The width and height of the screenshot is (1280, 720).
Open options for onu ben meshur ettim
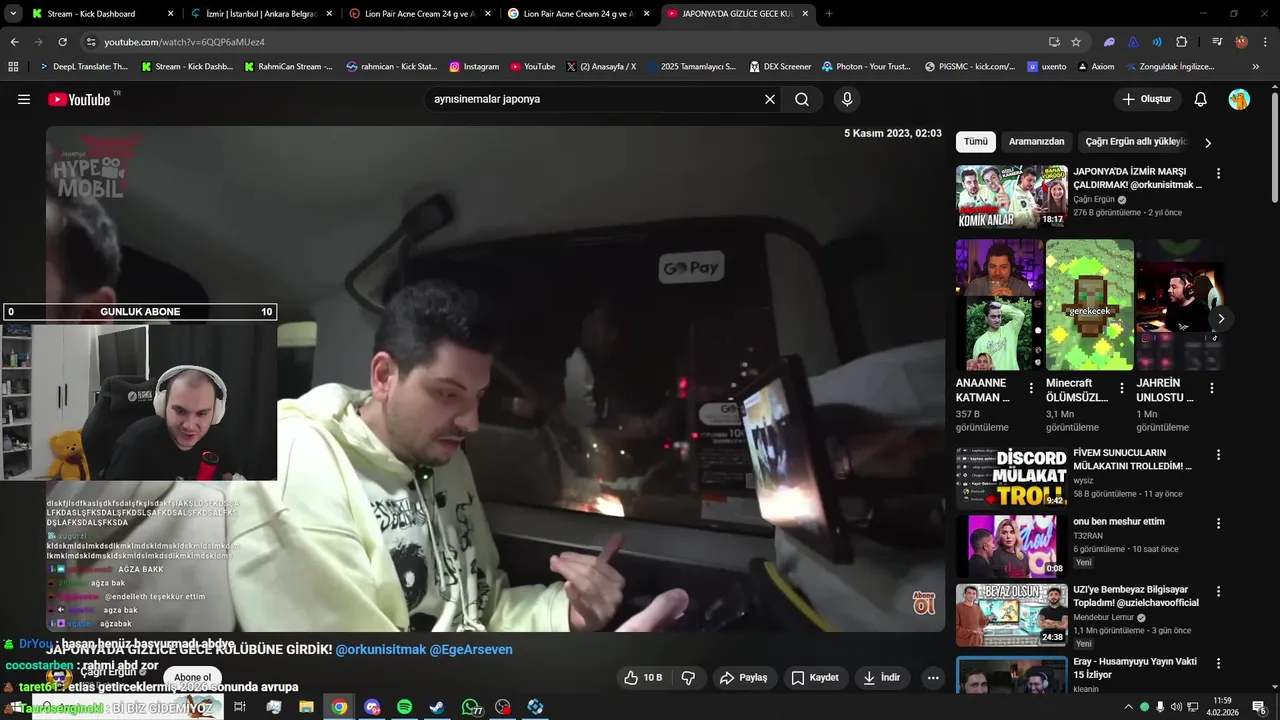tap(1218, 523)
